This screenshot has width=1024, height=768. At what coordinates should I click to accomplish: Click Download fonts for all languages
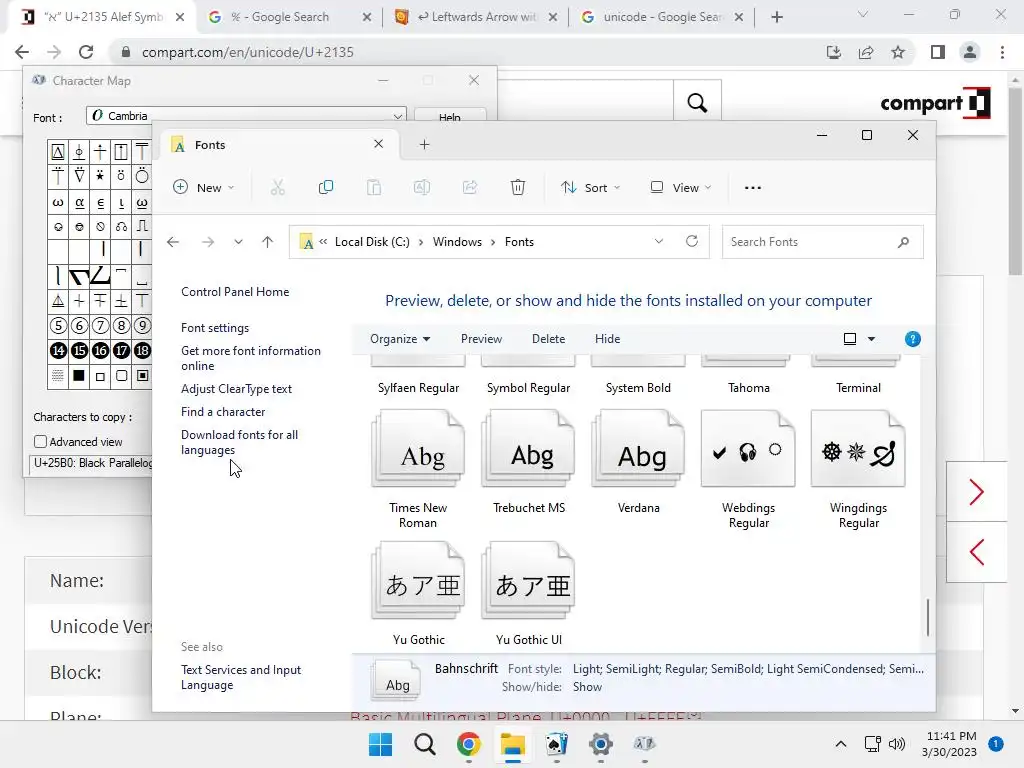[x=239, y=442]
